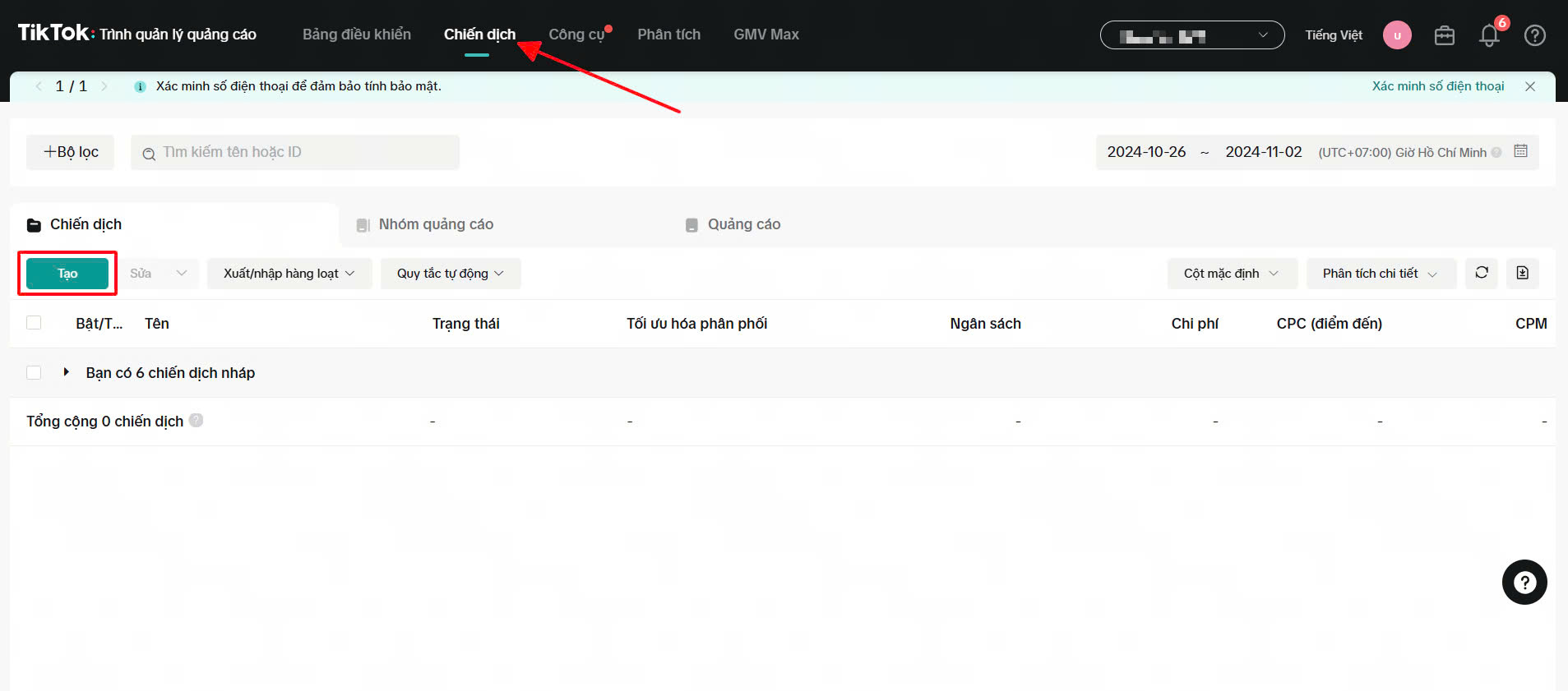Open the Tiếng Việt language selector
The image size is (1568, 691).
pyautogui.click(x=1334, y=35)
